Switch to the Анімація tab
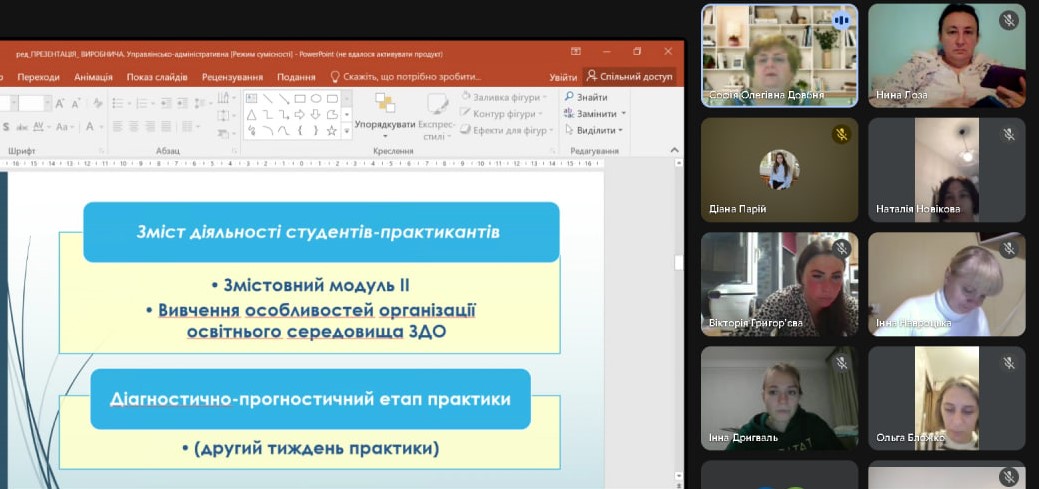The image size is (1039, 489). 93,77
